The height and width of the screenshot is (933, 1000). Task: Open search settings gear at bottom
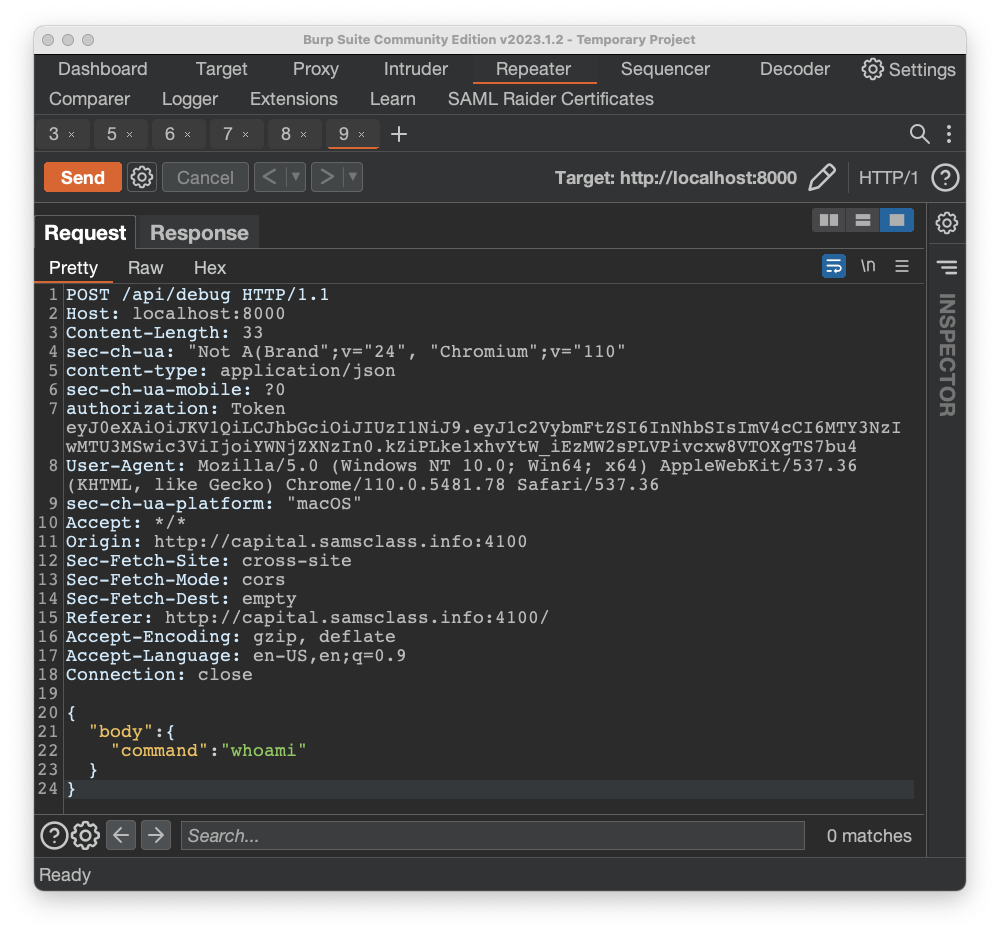click(86, 835)
